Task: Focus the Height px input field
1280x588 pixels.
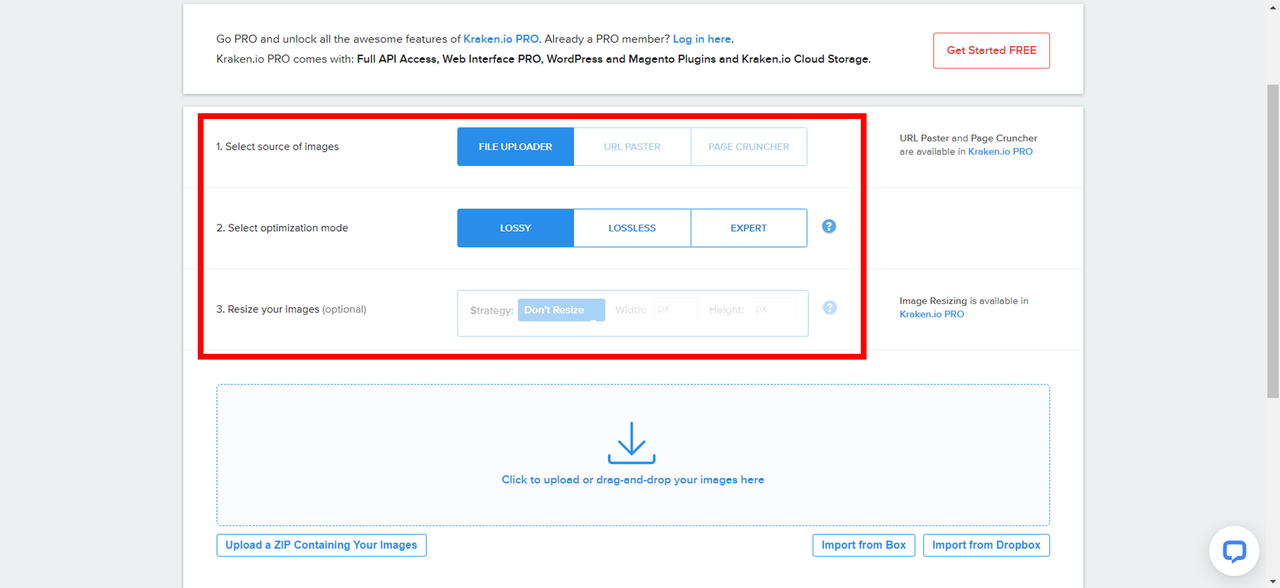Action: [x=775, y=310]
